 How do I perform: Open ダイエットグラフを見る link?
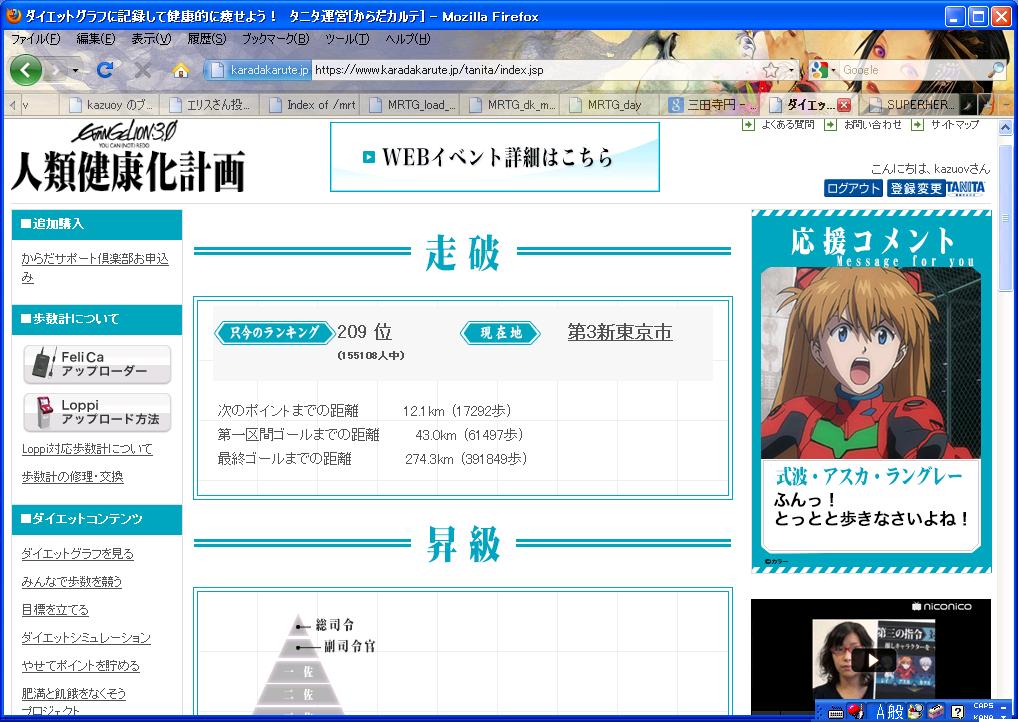click(x=77, y=554)
